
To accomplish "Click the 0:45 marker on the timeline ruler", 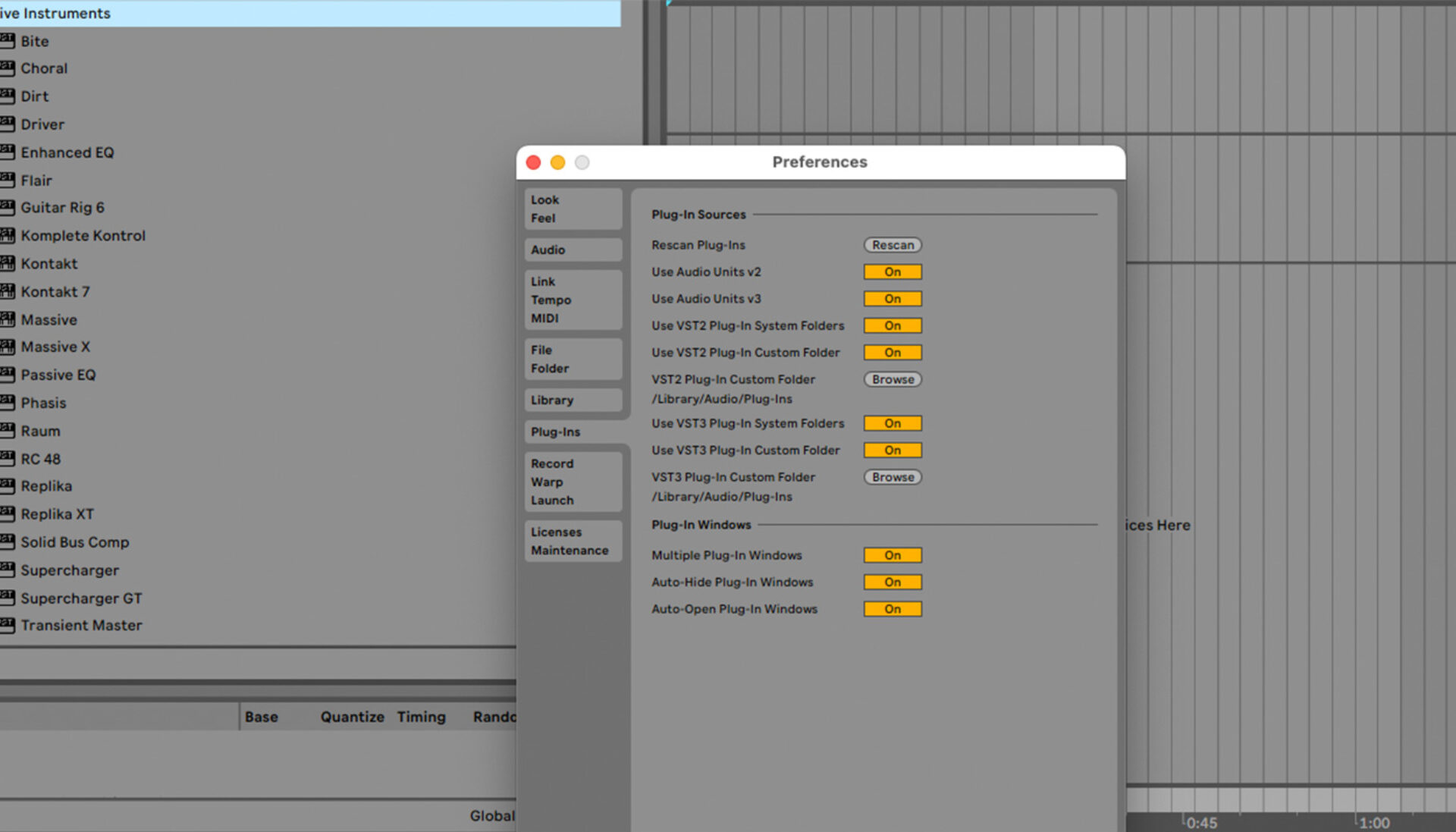I will (1203, 821).
